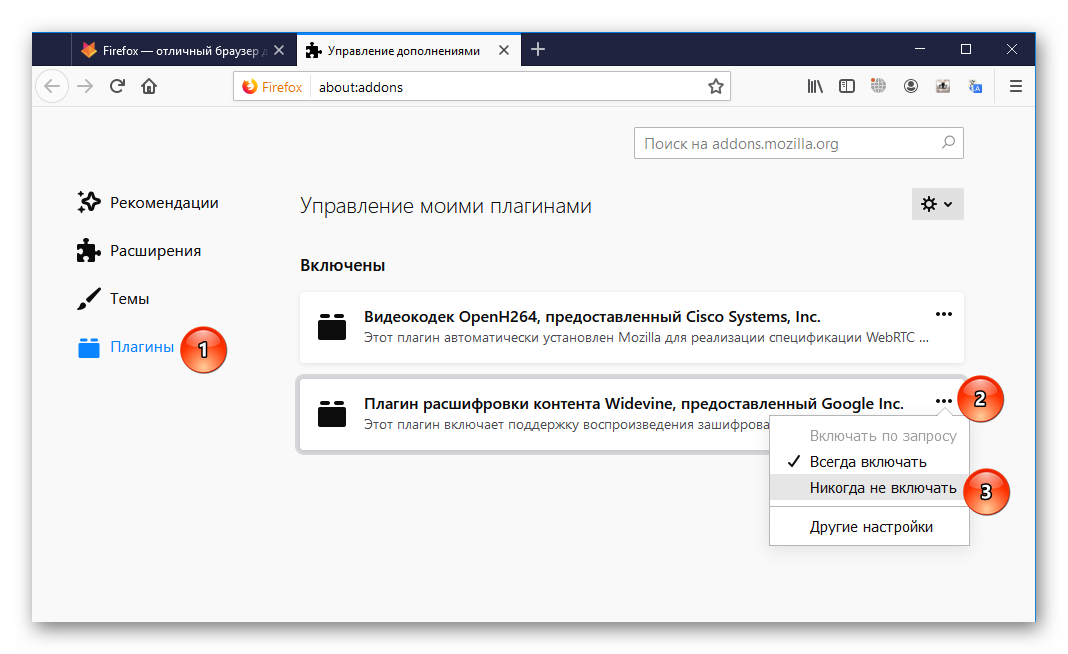The width and height of the screenshot is (1068, 654).
Task: Select Всегда включать in the menu
Action: (x=869, y=462)
